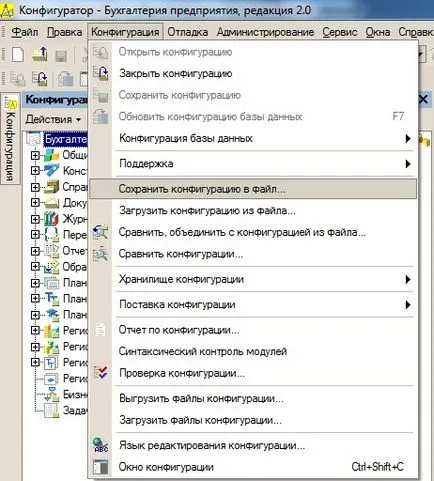Open Хранилище конфигурации submenu
Screen dimensions: 434x481
point(253,279)
